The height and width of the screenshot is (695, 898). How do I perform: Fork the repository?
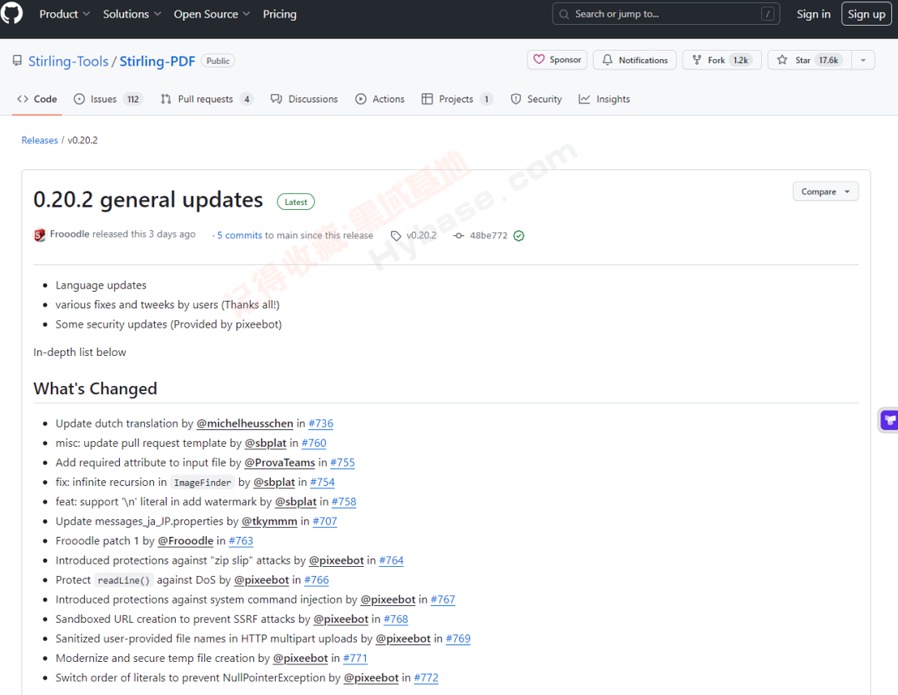point(722,60)
